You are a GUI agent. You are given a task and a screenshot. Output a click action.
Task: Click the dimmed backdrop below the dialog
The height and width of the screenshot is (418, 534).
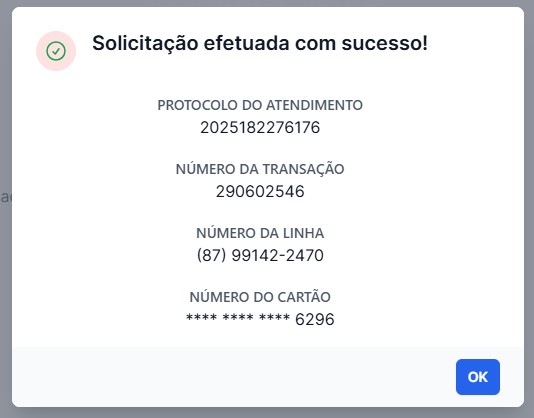(267, 413)
